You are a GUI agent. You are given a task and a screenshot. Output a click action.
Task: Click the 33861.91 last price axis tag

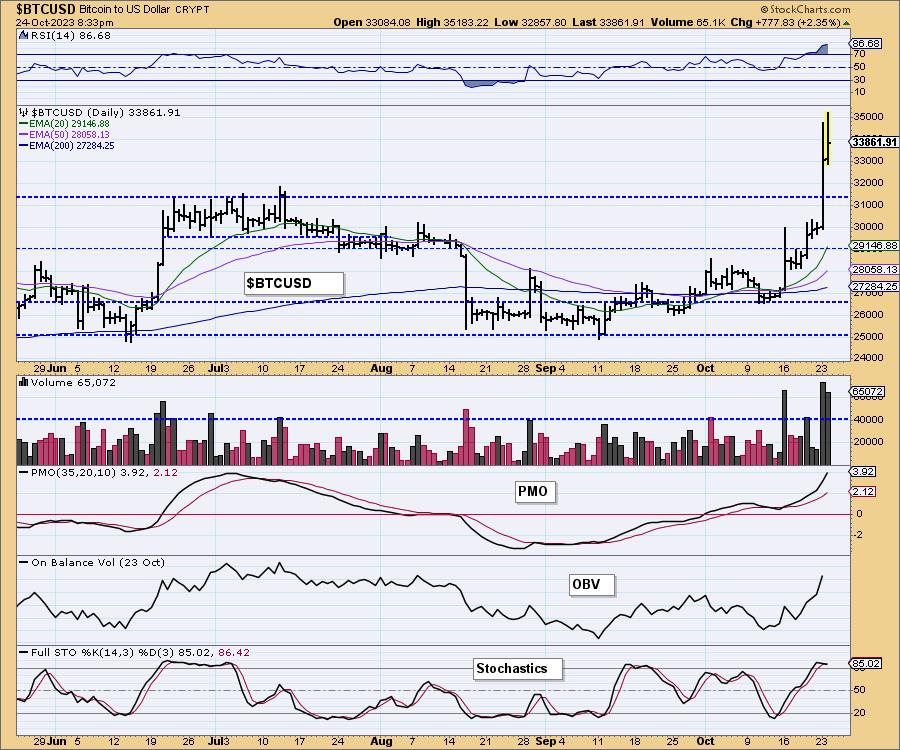click(x=874, y=142)
